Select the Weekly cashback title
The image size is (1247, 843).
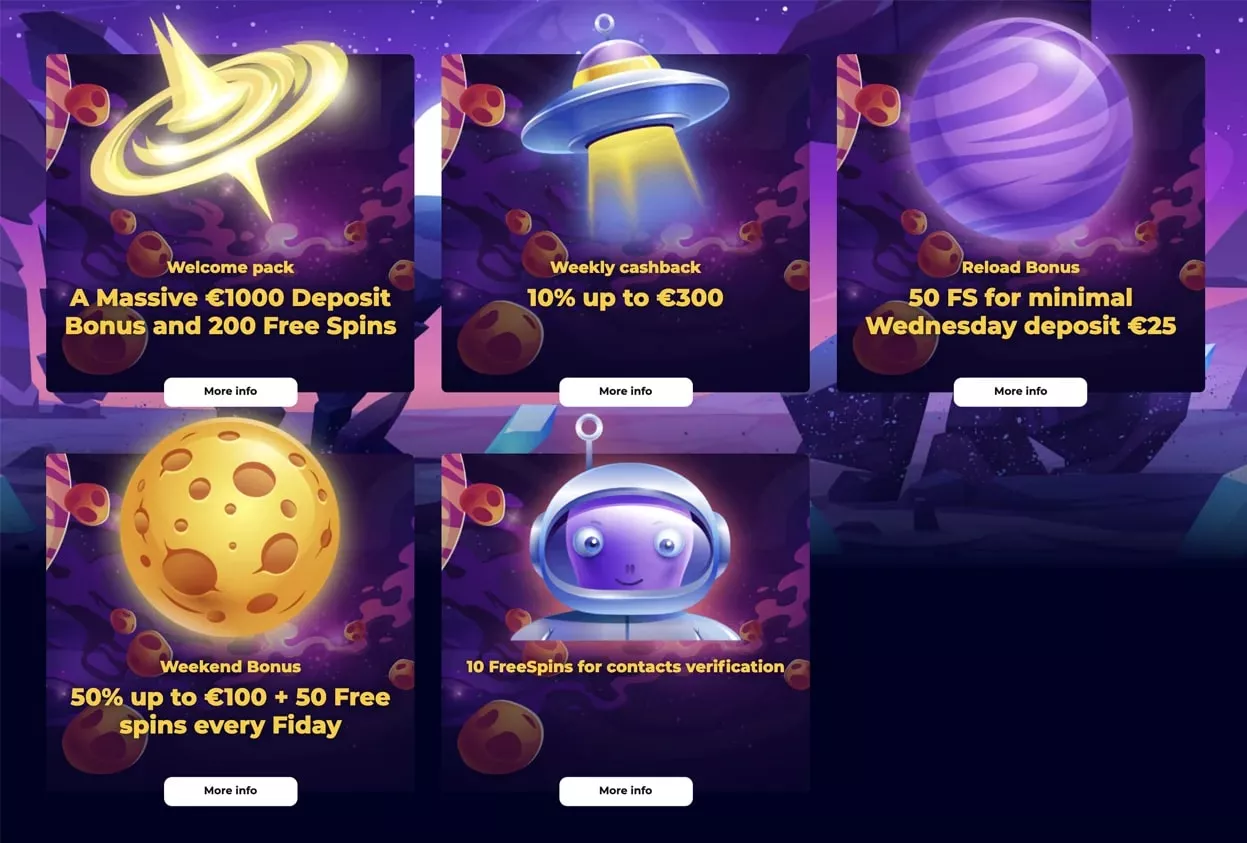[625, 267]
